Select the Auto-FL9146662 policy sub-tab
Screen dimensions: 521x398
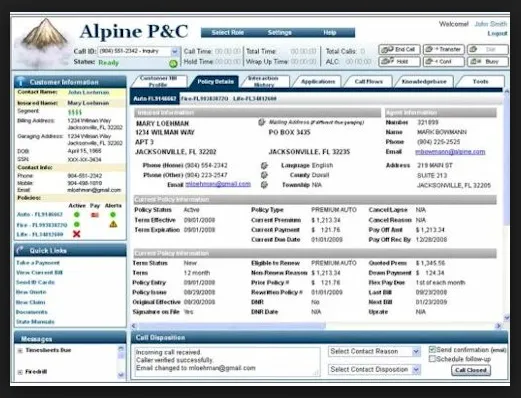154,99
